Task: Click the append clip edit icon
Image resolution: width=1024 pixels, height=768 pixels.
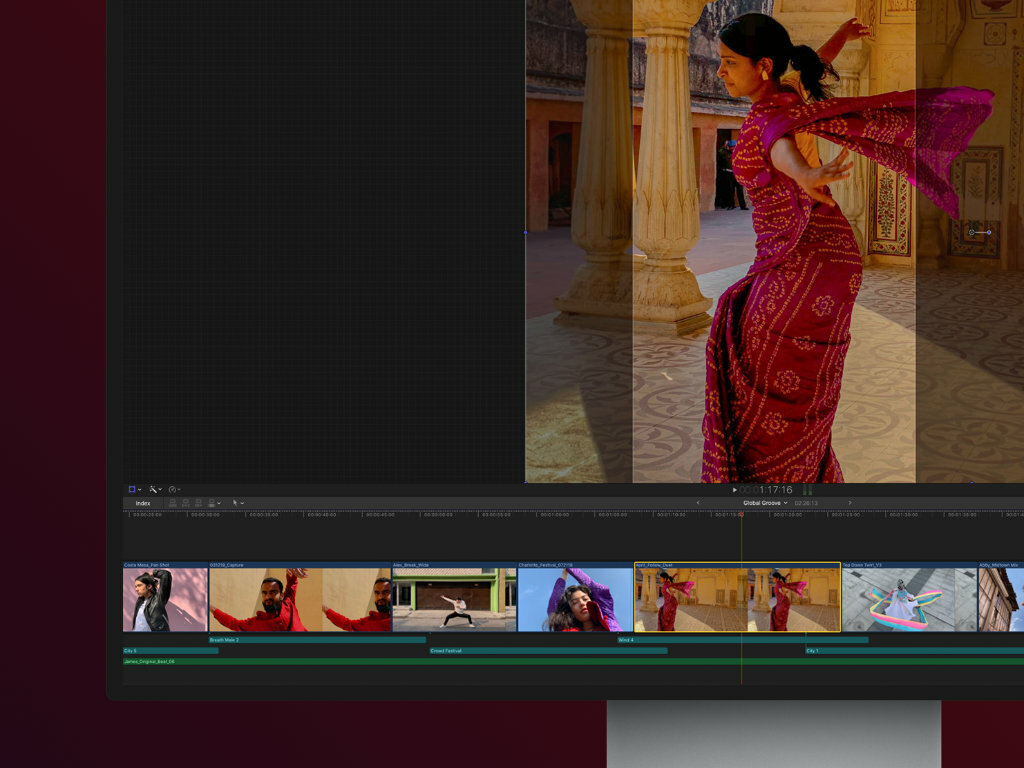Action: coord(199,503)
